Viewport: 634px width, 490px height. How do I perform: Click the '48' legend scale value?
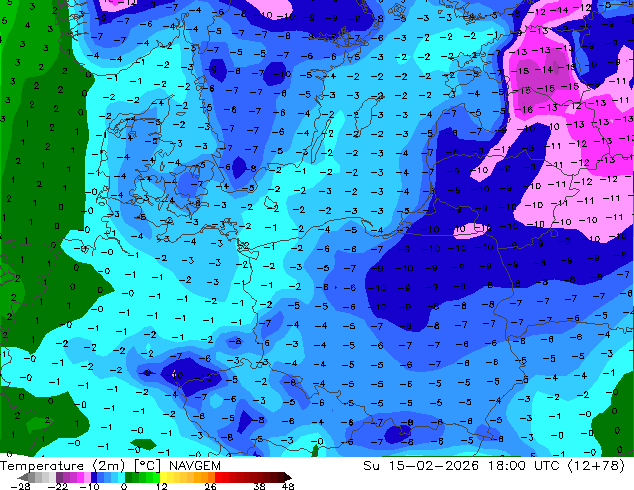(x=288, y=486)
